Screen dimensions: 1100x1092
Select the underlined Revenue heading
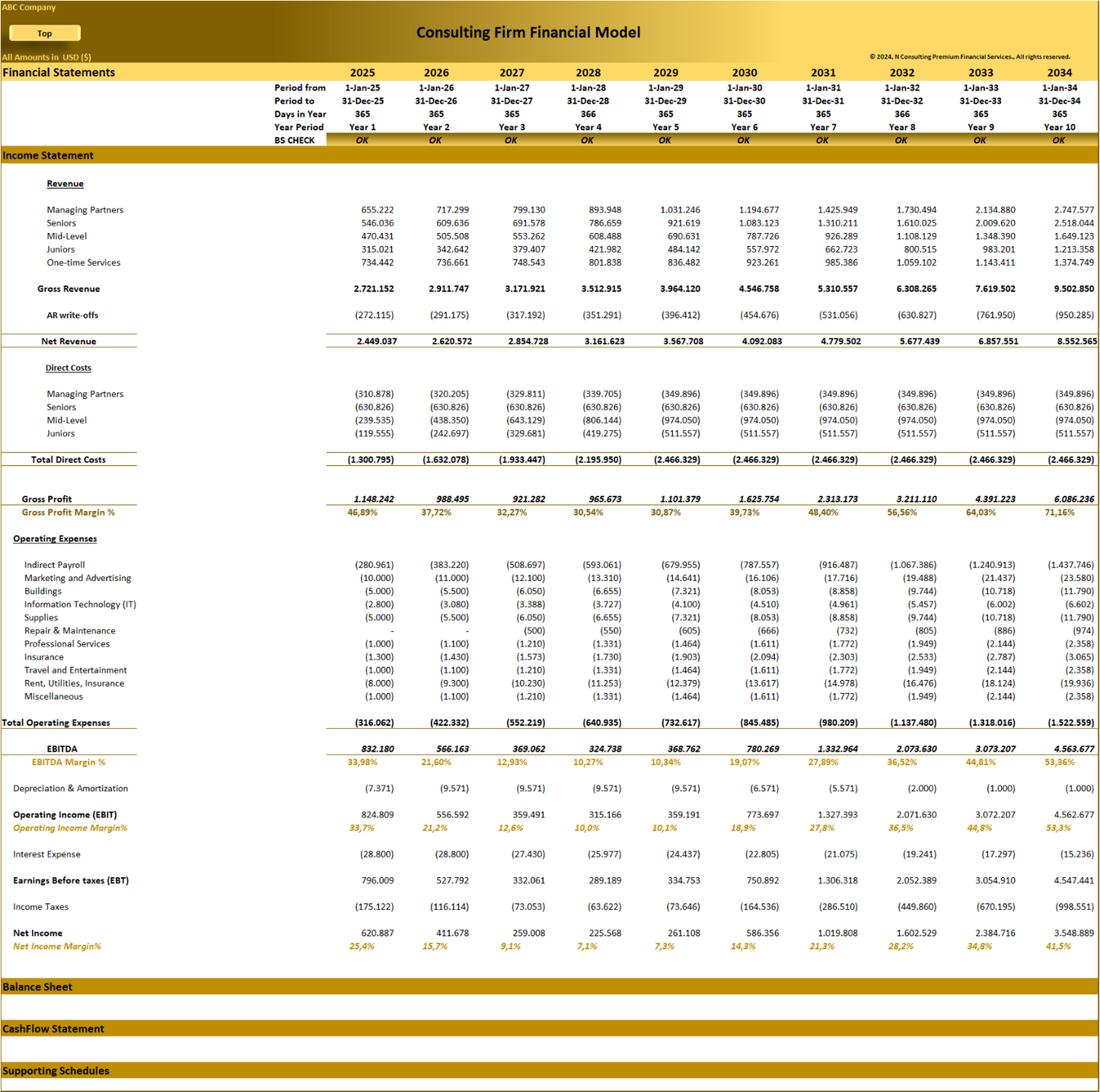tap(65, 184)
